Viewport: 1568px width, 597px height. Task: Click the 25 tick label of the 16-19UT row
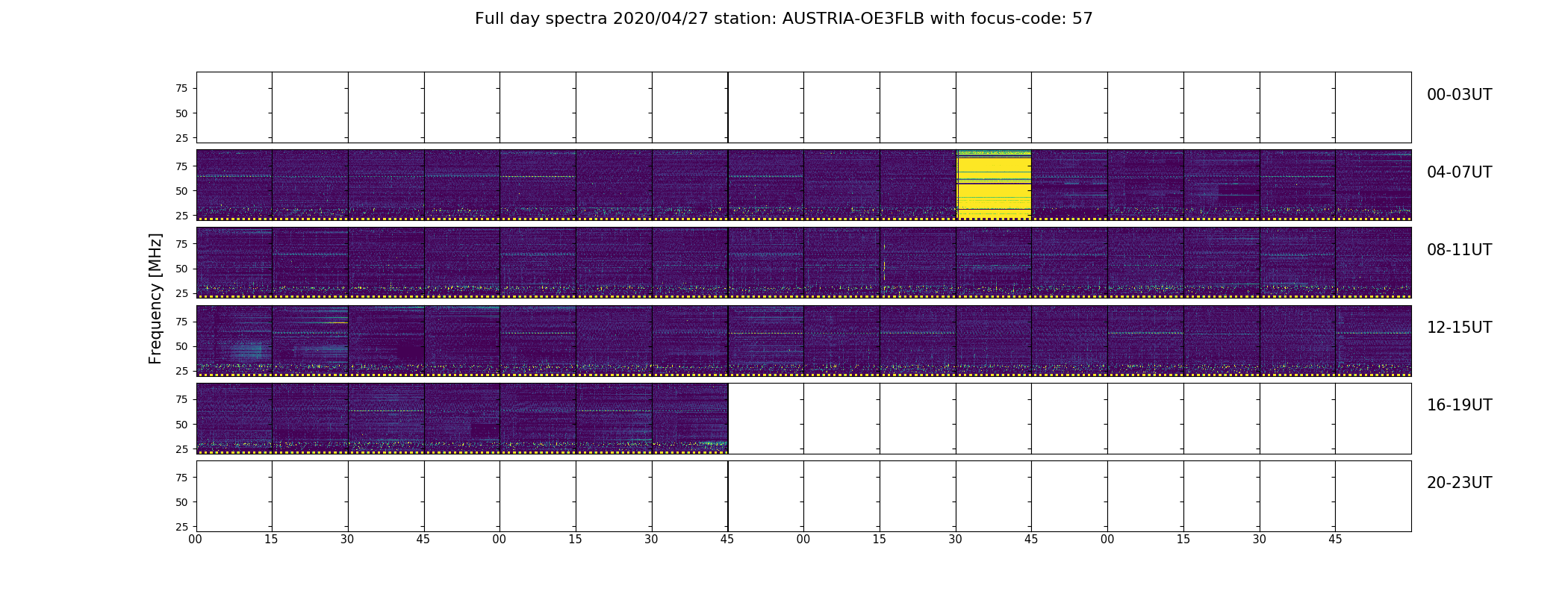[181, 449]
